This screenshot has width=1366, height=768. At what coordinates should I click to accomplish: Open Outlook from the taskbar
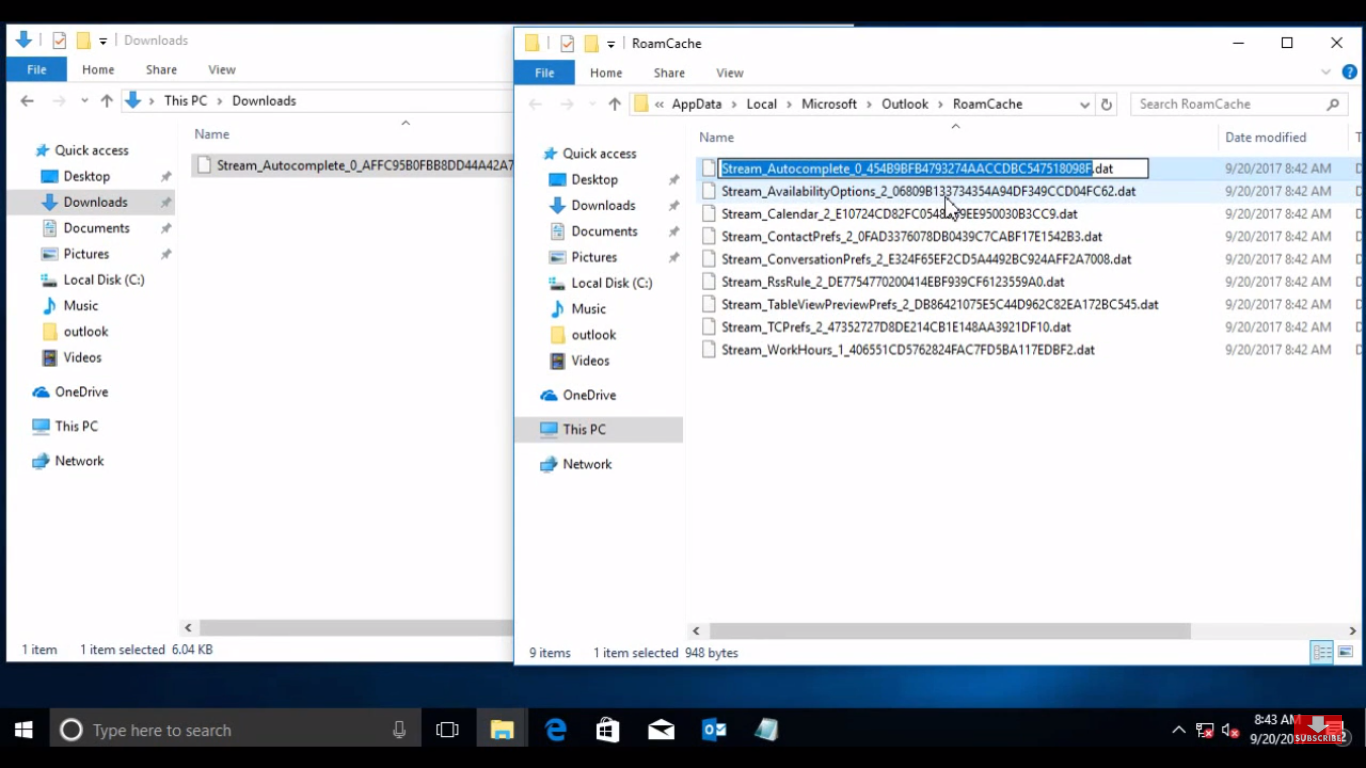point(713,730)
